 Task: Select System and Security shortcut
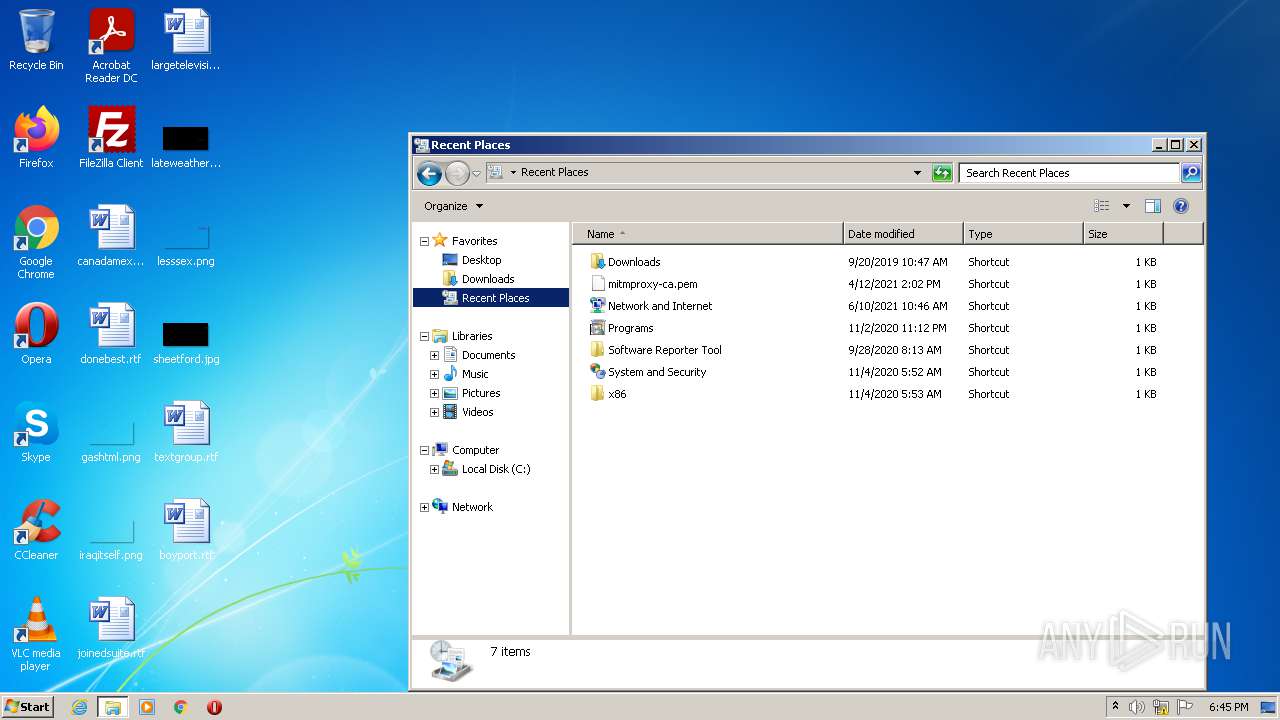(657, 372)
